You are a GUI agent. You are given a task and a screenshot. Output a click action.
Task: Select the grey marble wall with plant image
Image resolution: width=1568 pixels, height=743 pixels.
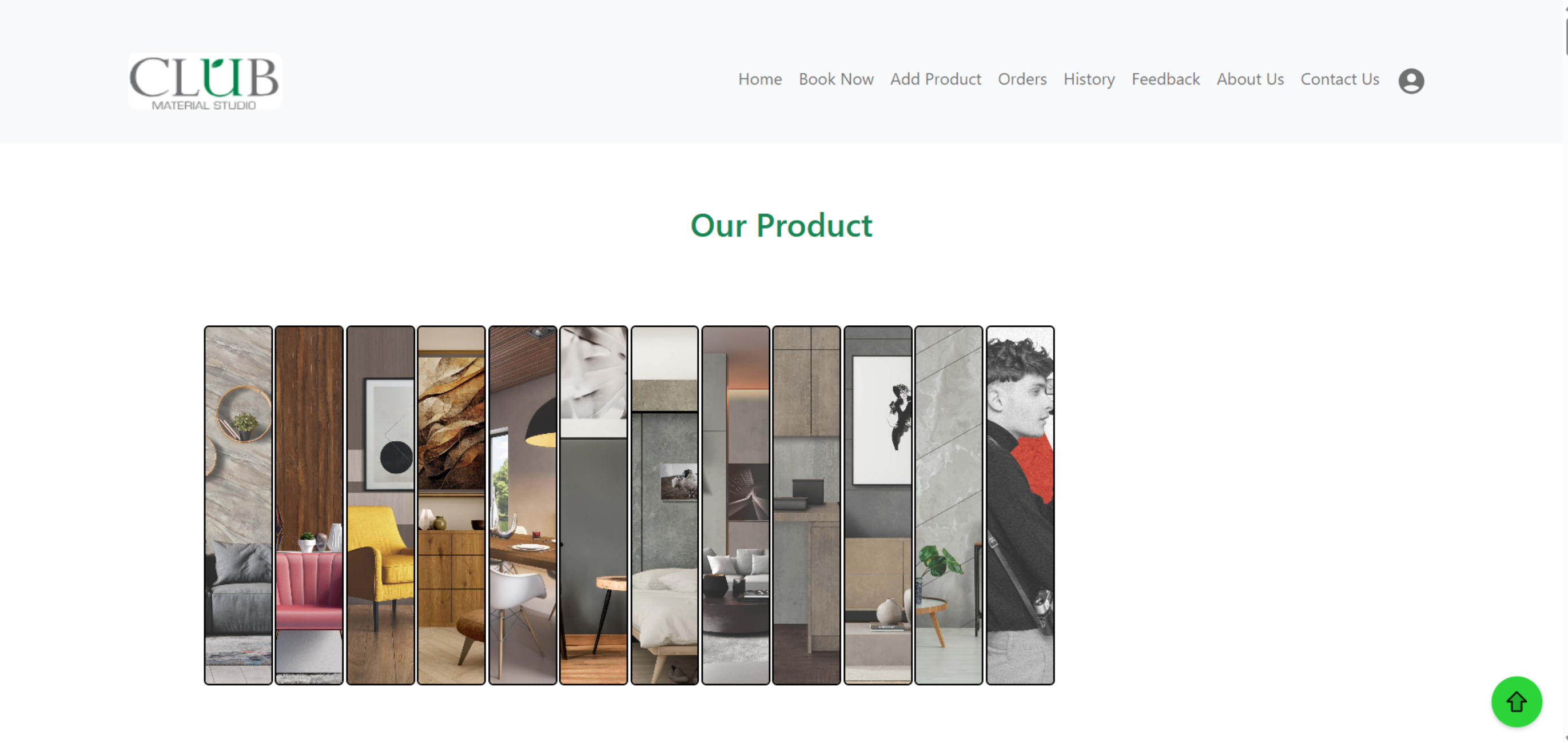948,505
